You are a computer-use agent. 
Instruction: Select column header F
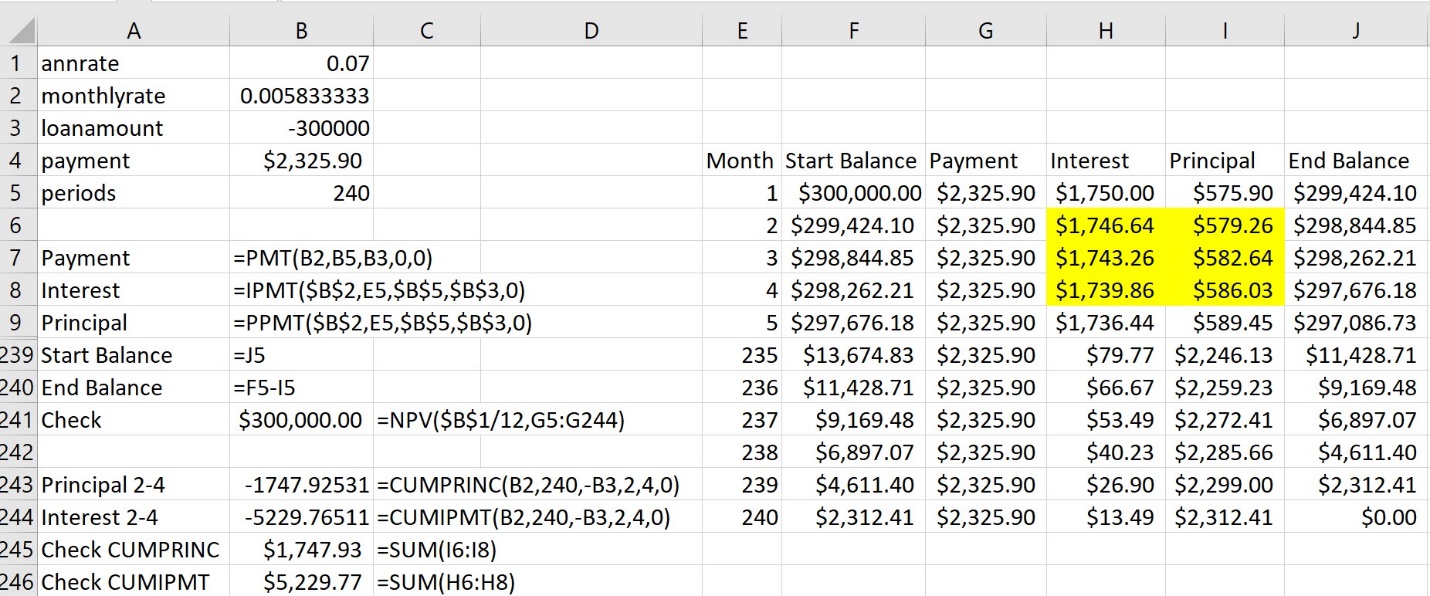click(853, 30)
